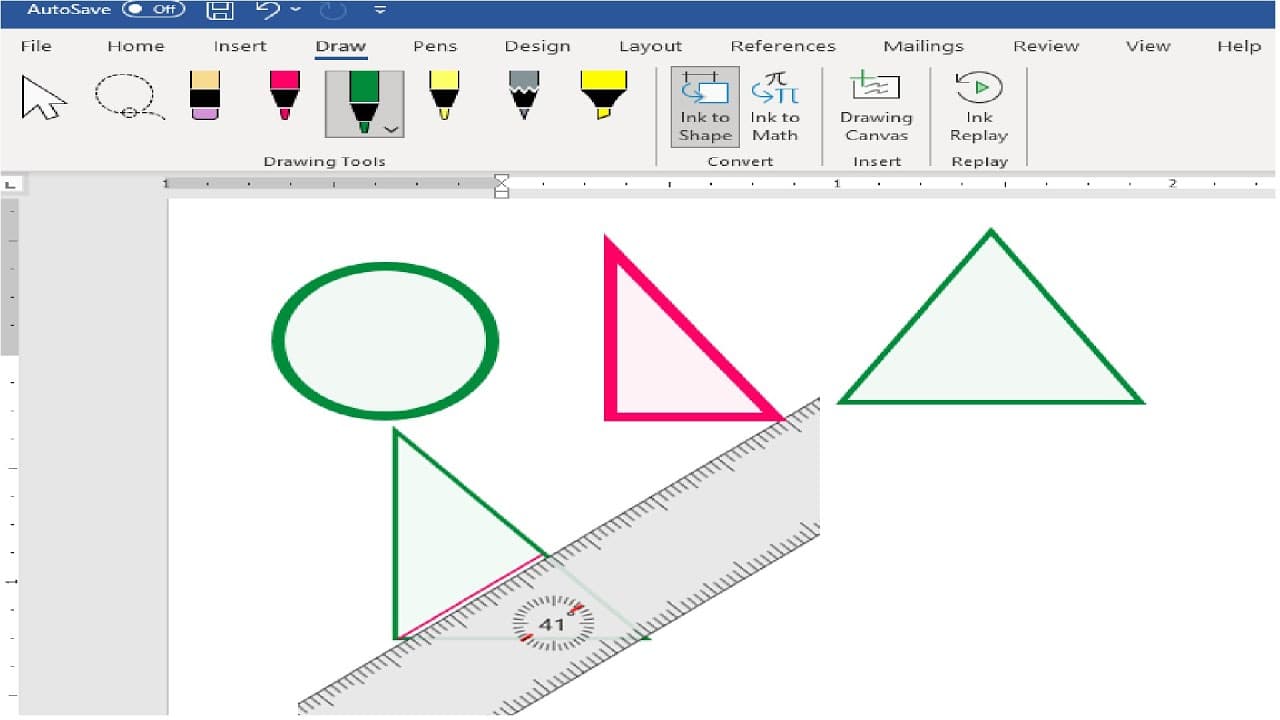Click the Redo button
Screen dimensions: 1280x720
pyautogui.click(x=333, y=11)
